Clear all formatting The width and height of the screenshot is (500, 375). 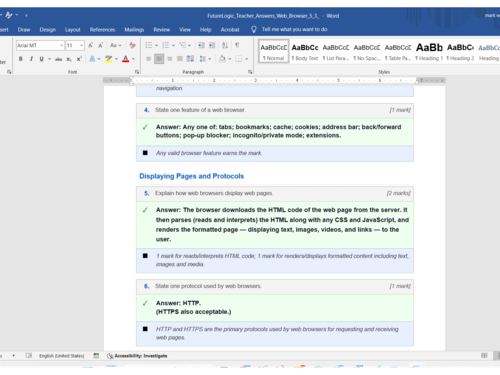tap(132, 45)
